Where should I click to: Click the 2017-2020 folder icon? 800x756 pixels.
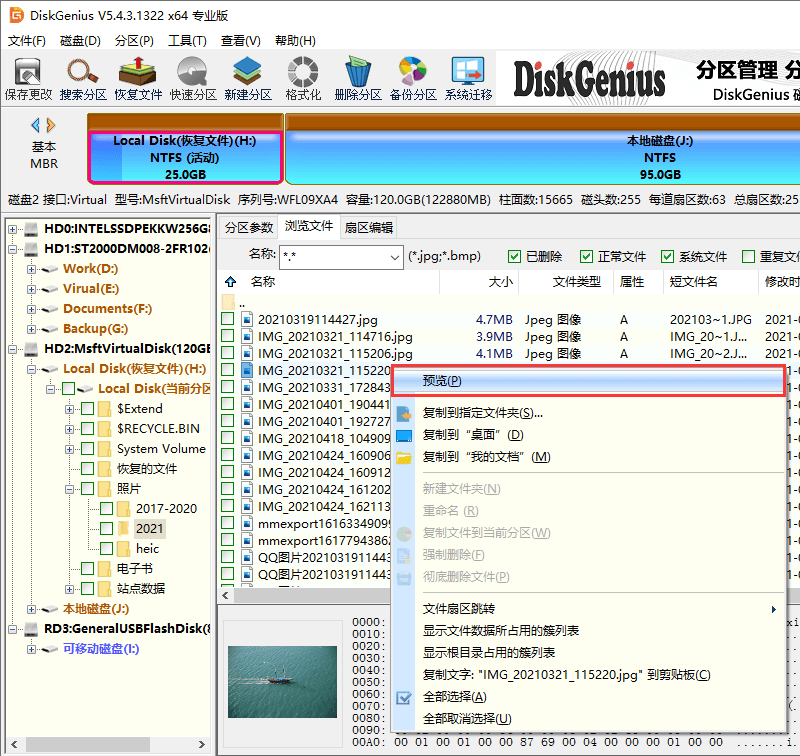click(x=123, y=509)
